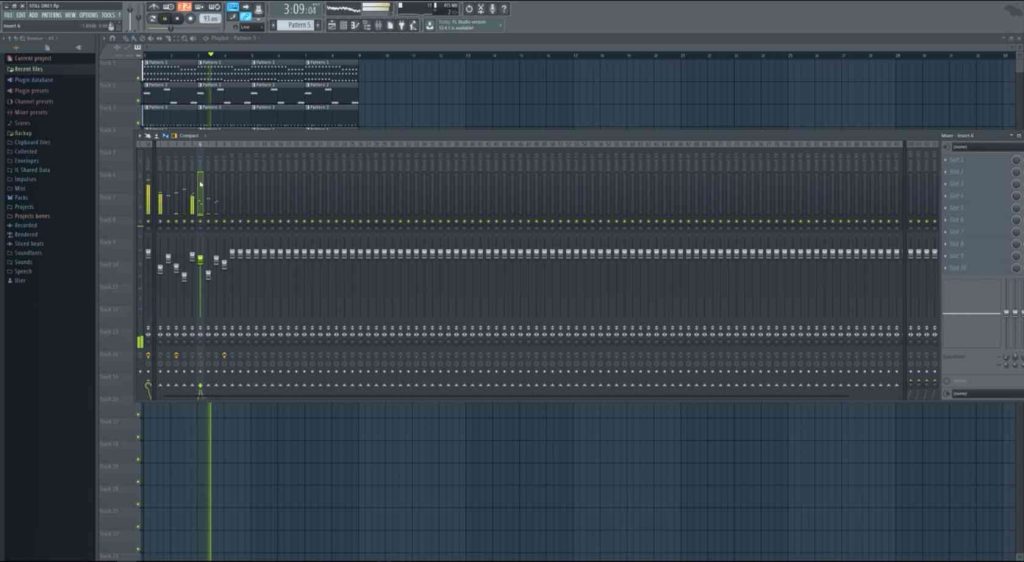Adjust the selected Insert 6 green fader
Image resolution: width=1024 pixels, height=562 pixels.
click(x=200, y=259)
